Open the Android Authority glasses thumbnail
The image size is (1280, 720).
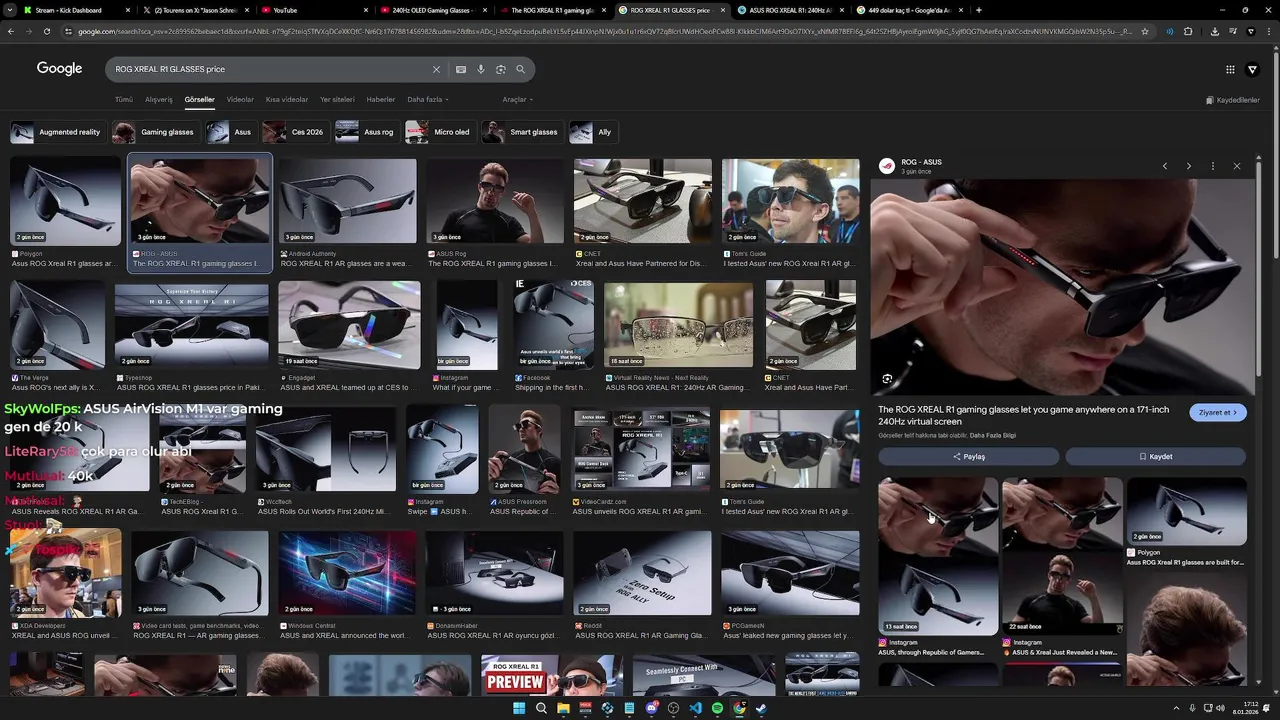click(x=348, y=201)
